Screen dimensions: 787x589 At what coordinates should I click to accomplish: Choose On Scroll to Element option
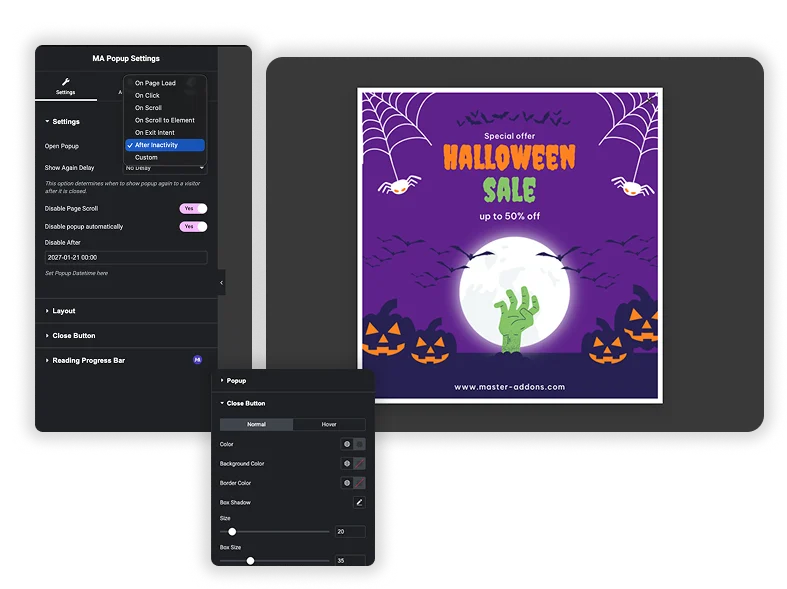click(165, 120)
